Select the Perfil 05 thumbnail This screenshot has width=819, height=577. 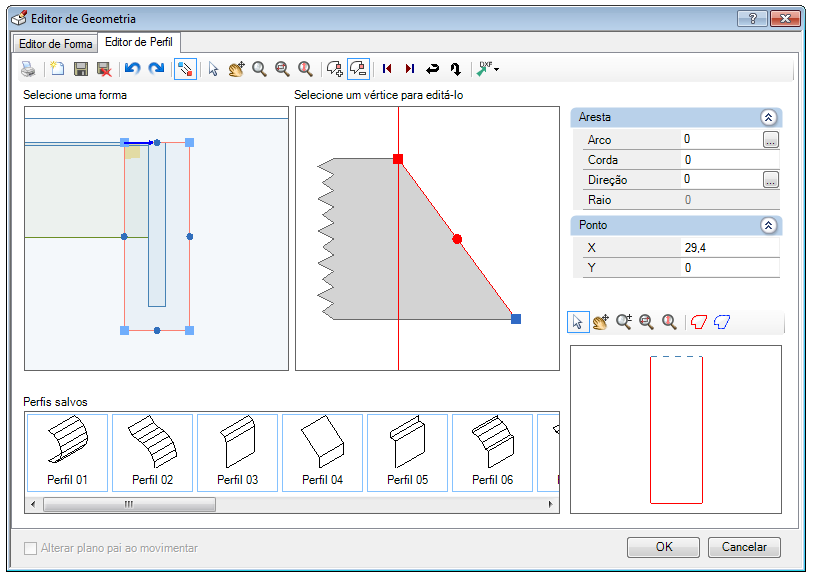407,453
